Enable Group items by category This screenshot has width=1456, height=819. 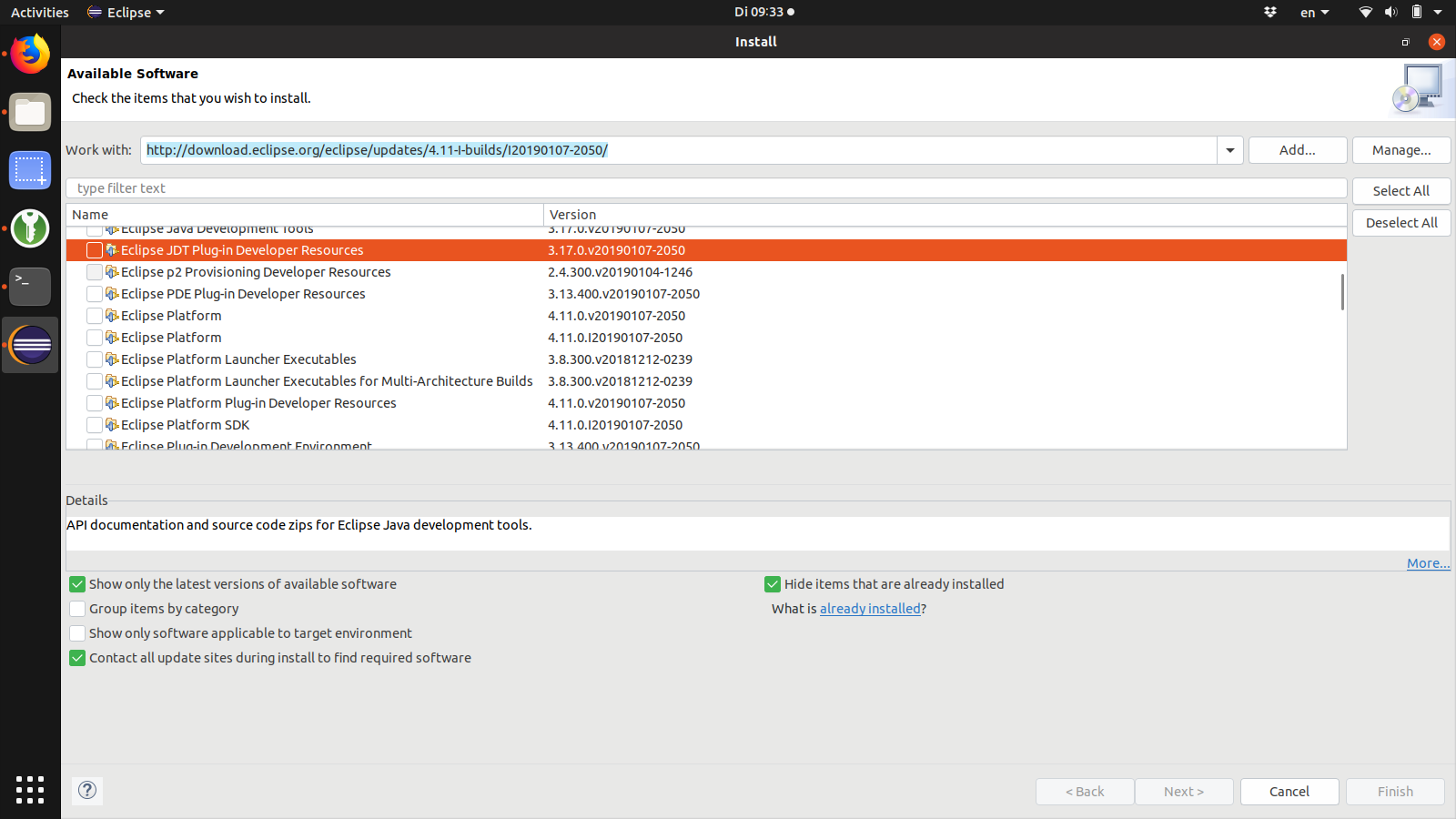[x=77, y=609]
